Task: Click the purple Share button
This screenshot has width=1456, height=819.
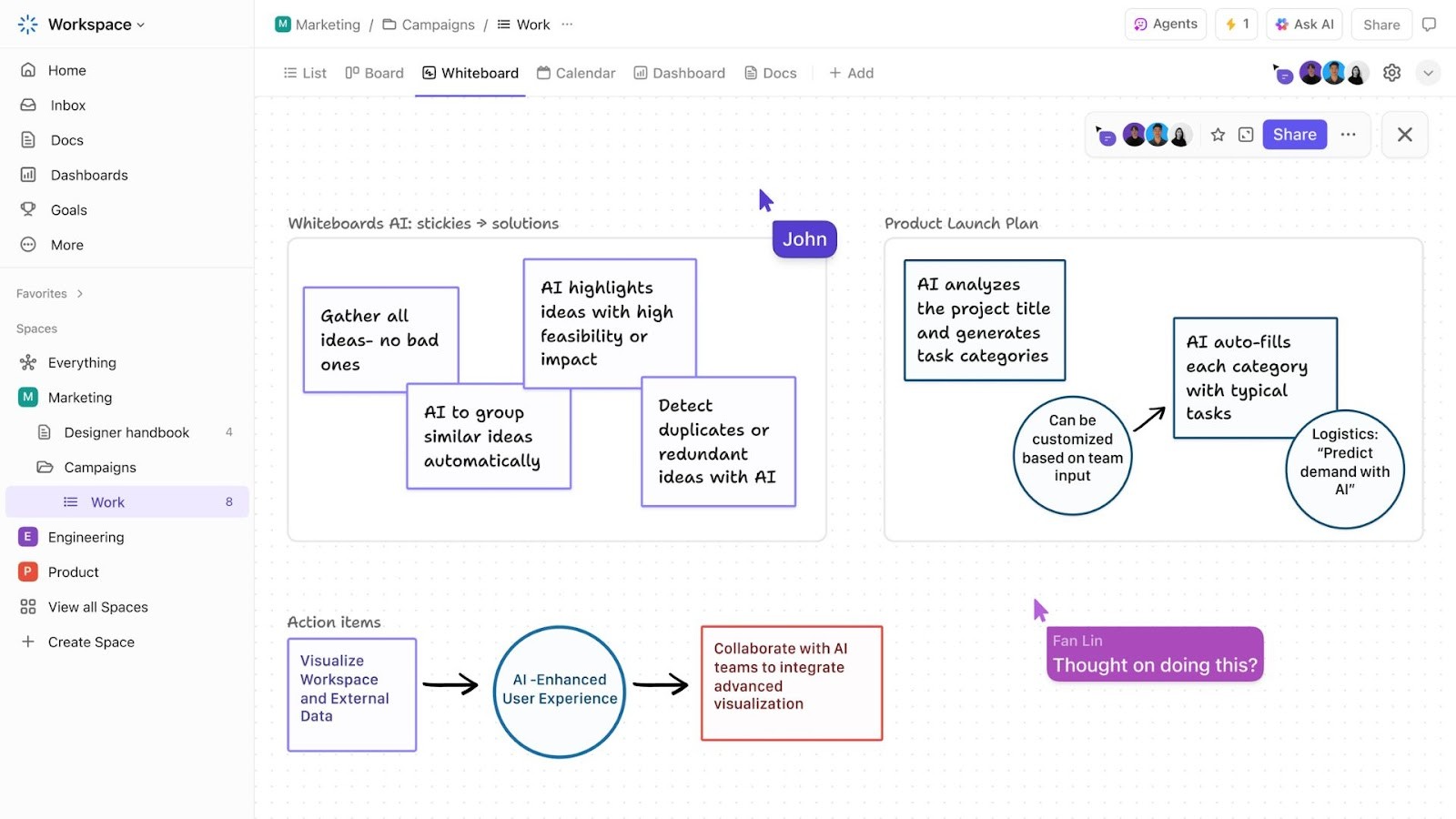Action: click(1294, 134)
